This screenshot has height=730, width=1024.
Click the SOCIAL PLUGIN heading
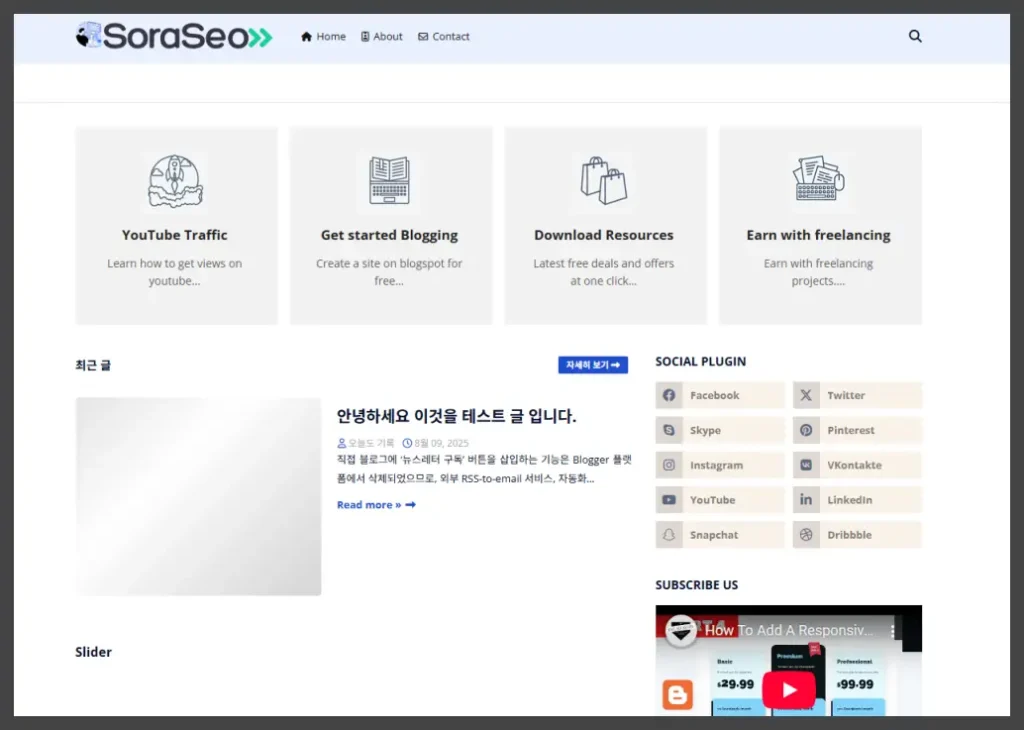(x=701, y=362)
